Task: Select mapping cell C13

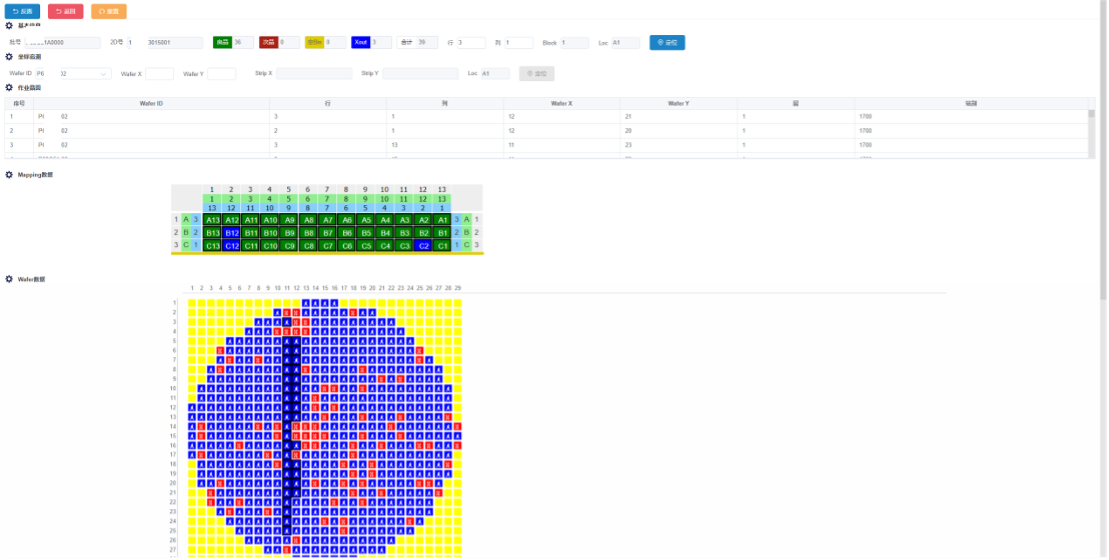Action: click(x=212, y=245)
